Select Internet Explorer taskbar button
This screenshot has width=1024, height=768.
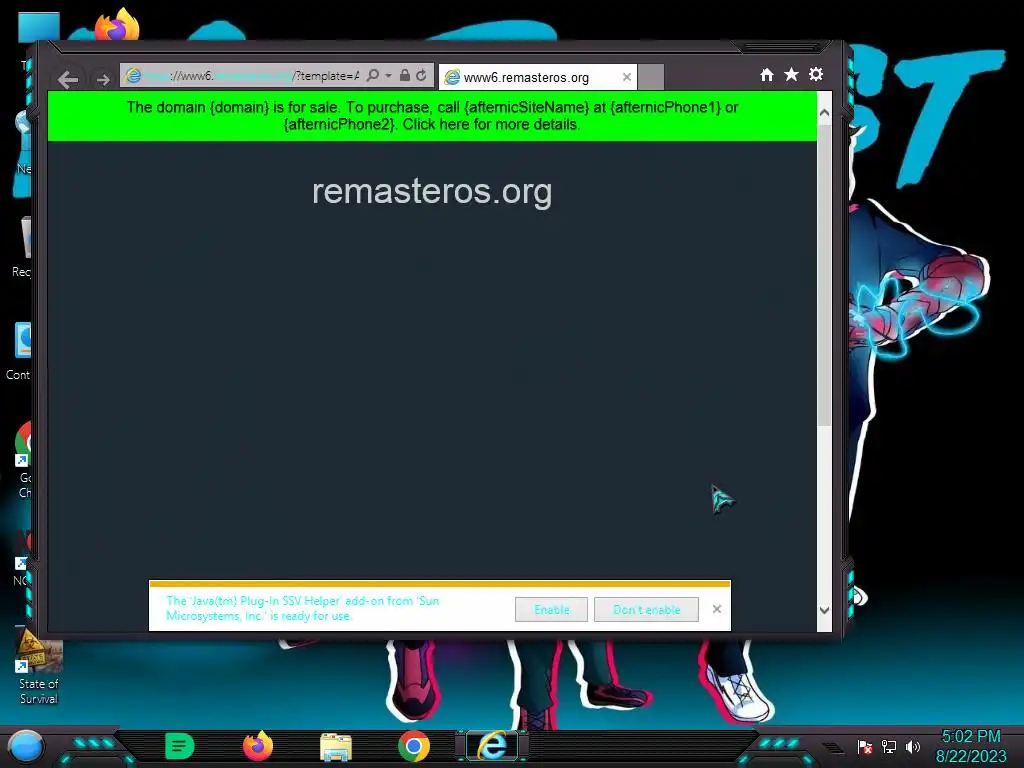tap(492, 746)
